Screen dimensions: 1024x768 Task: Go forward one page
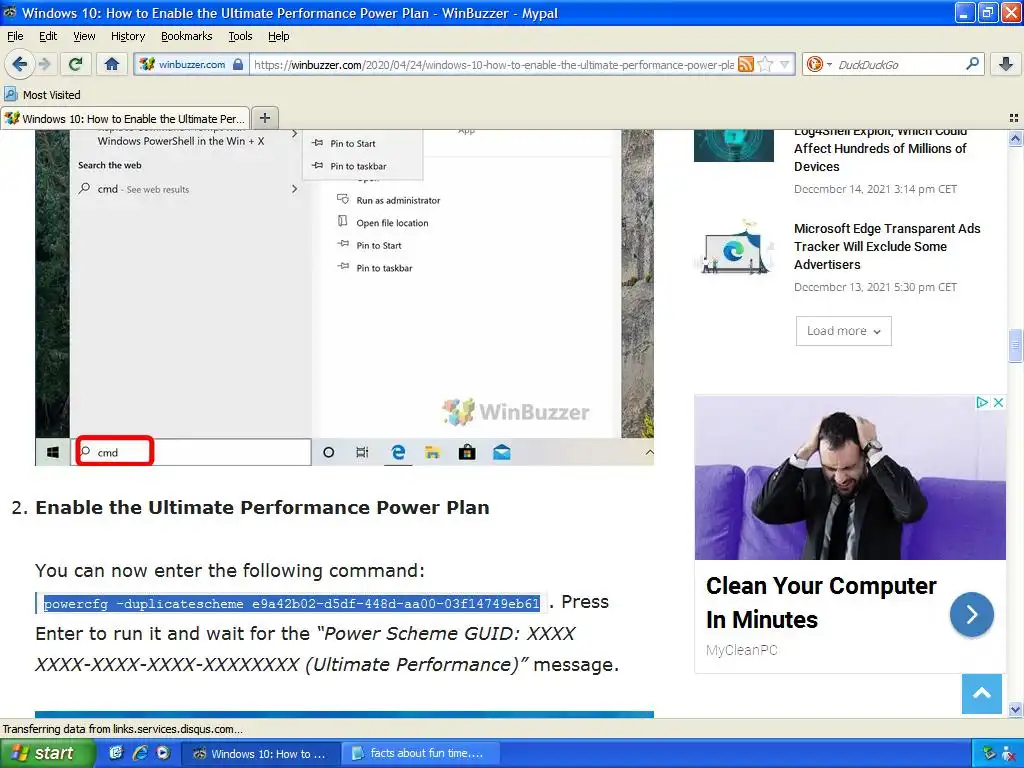click(x=44, y=64)
